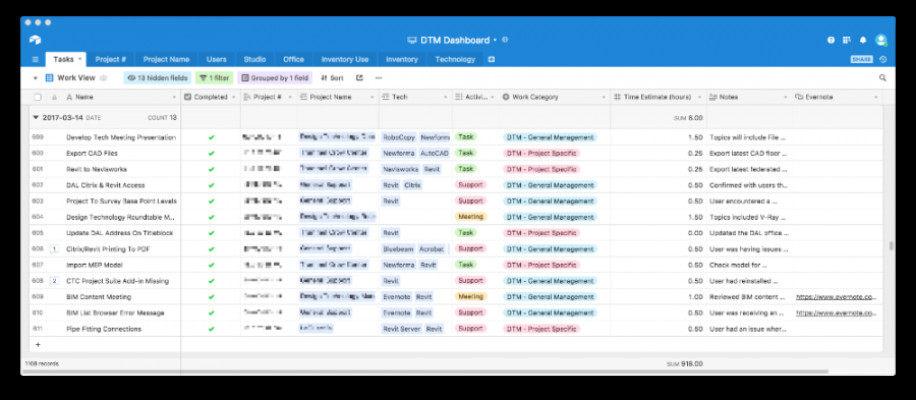Open the Work Category column dropdown arrow

point(603,98)
